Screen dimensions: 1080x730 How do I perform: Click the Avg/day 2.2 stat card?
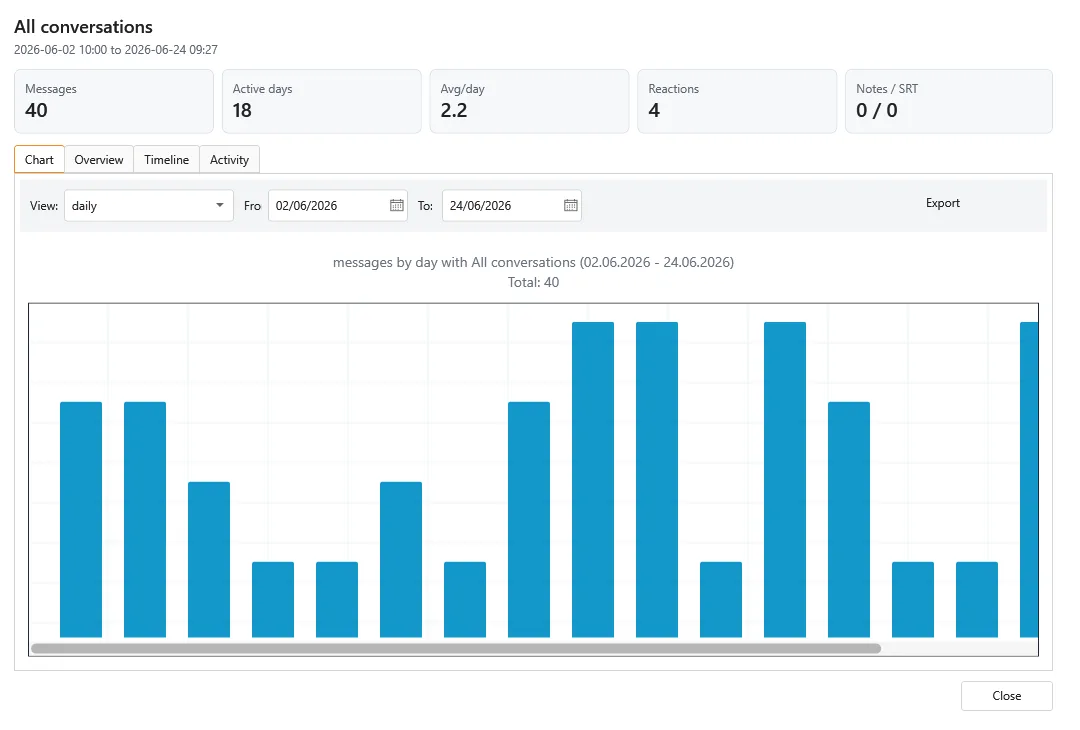(x=529, y=101)
